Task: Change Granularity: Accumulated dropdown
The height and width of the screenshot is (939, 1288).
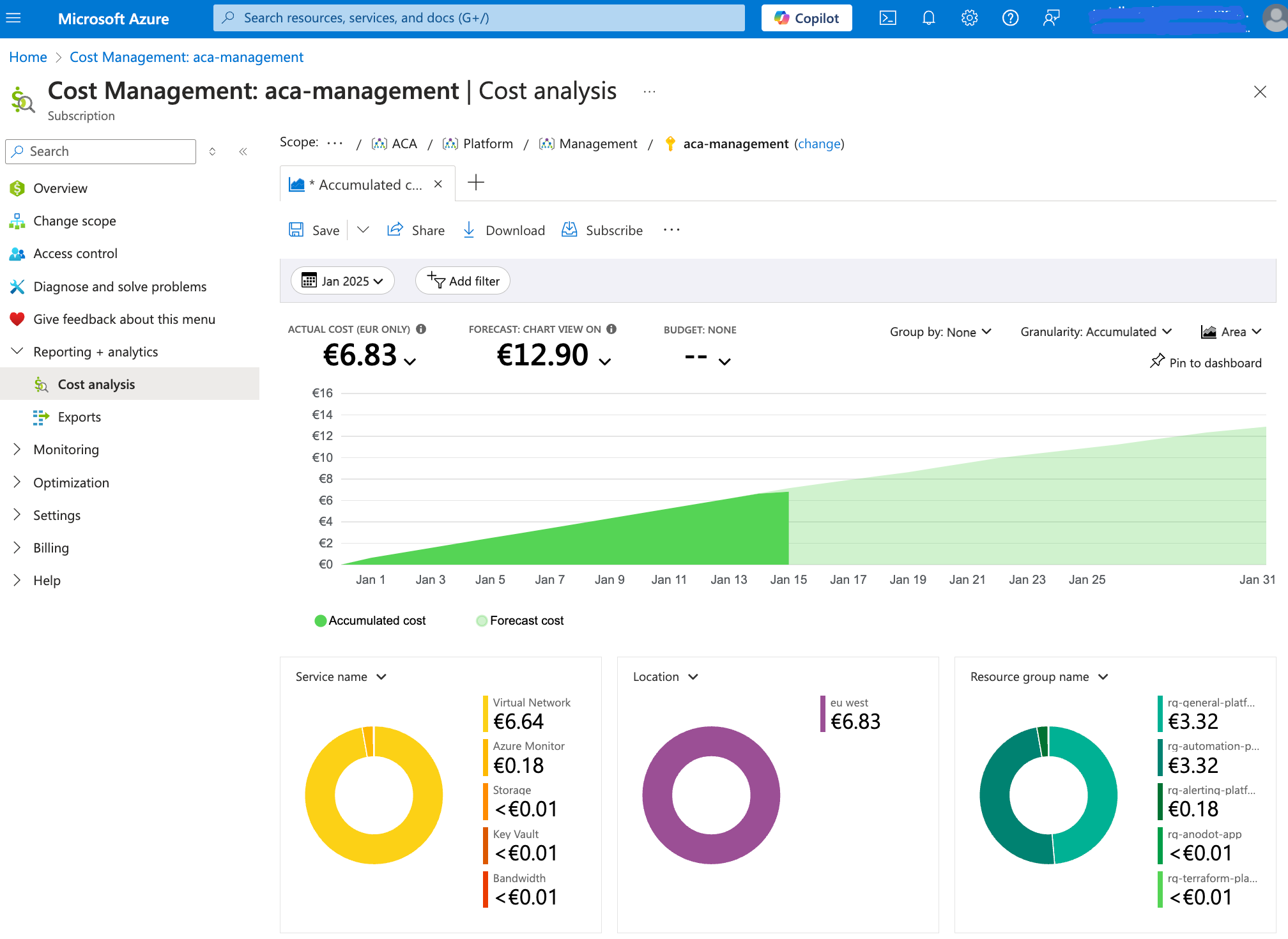Action: (x=1096, y=332)
